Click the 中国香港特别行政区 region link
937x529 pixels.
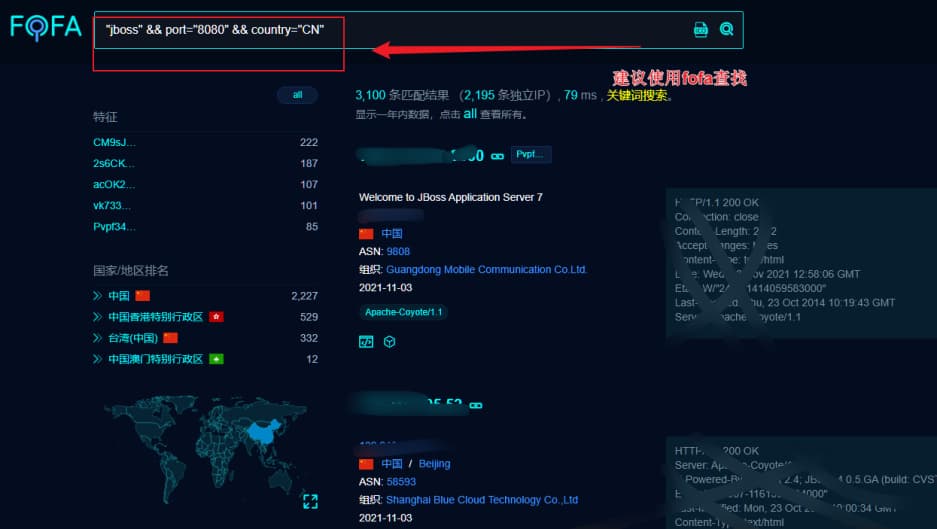[155, 317]
